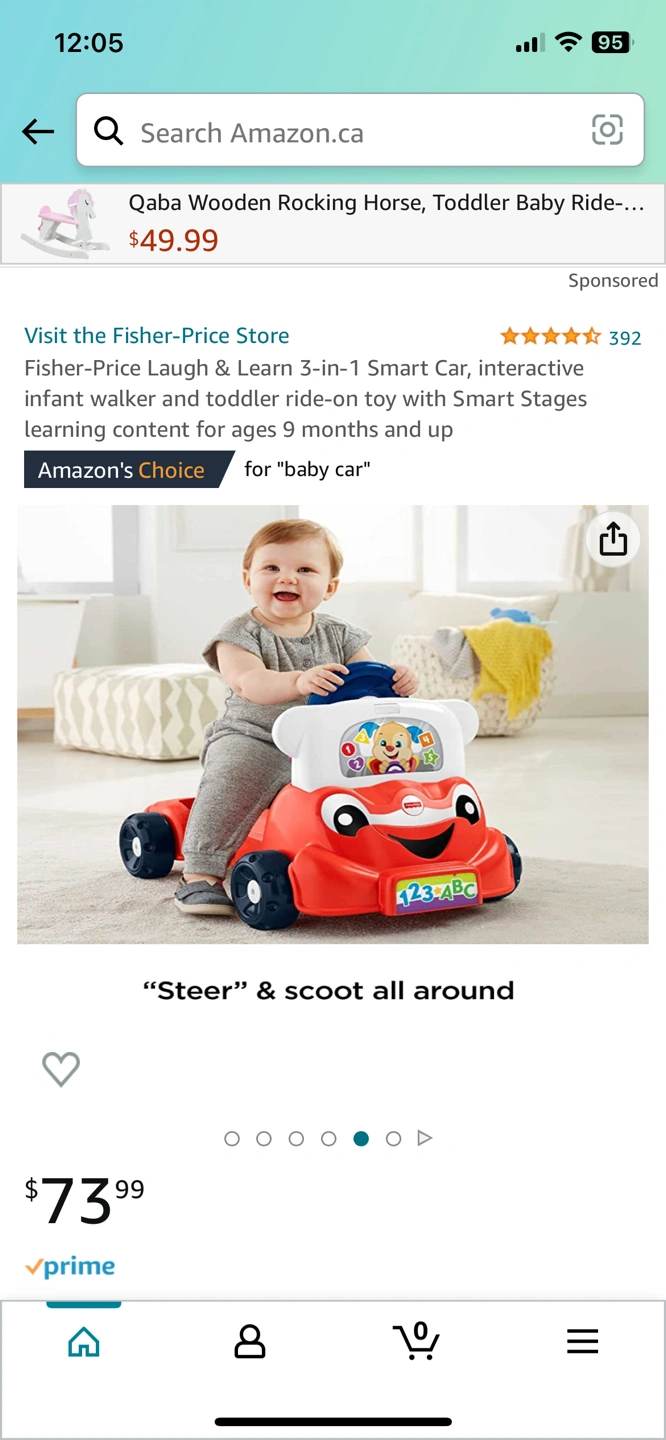666x1440 pixels.
Task: Open account profile tab
Action: 249,1341
